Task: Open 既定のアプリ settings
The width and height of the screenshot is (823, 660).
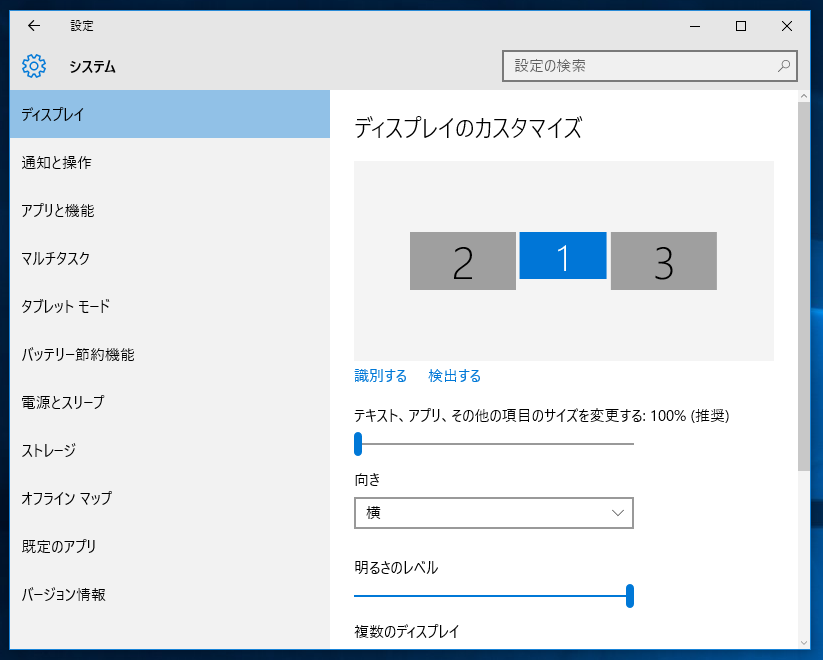Action: (x=170, y=546)
